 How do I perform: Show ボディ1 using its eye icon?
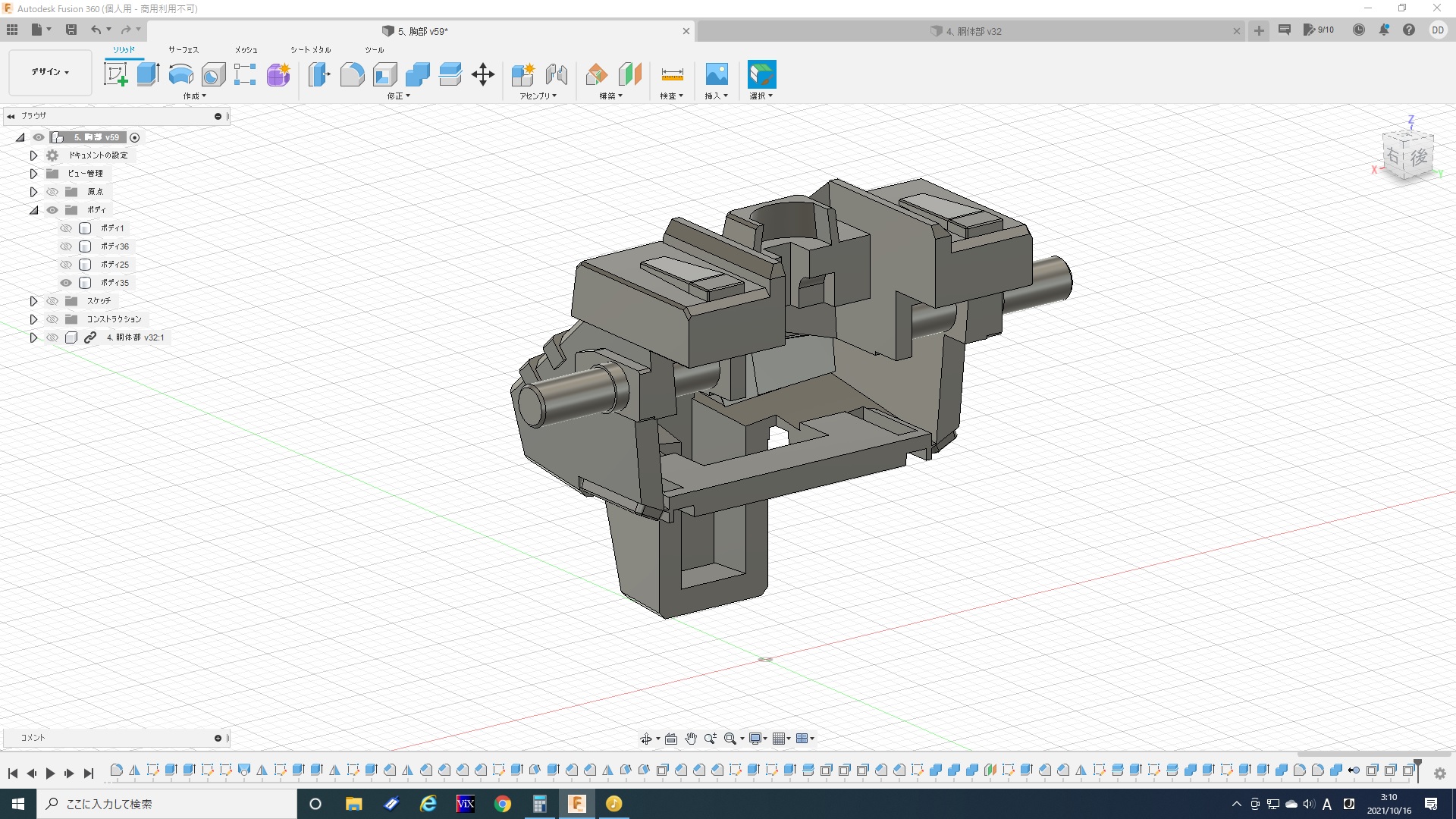point(66,228)
